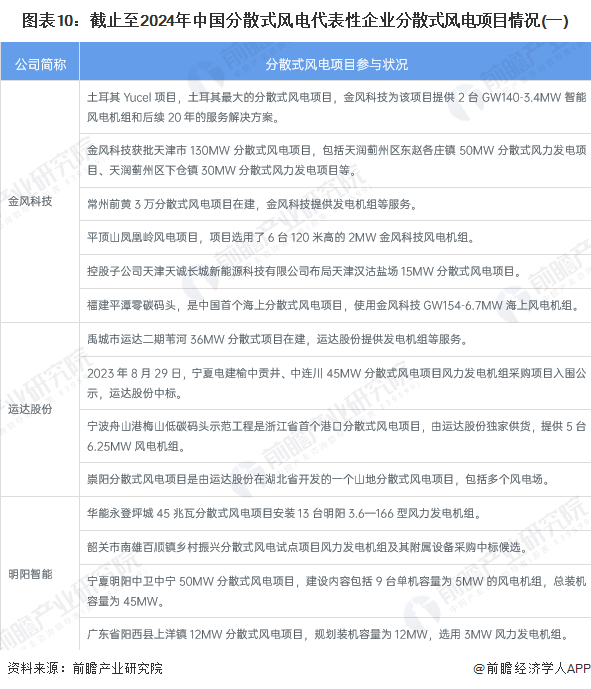Click the 明阳智能 company cell

click(x=40, y=573)
